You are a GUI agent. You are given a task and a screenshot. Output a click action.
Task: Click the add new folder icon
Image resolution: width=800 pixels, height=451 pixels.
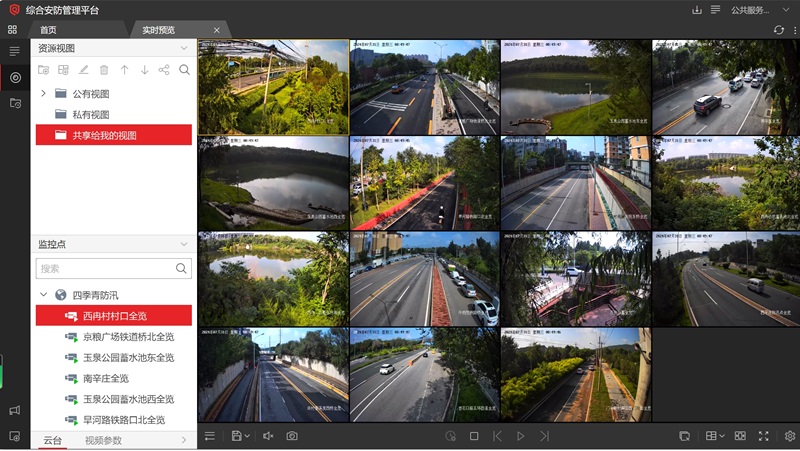[x=43, y=70]
